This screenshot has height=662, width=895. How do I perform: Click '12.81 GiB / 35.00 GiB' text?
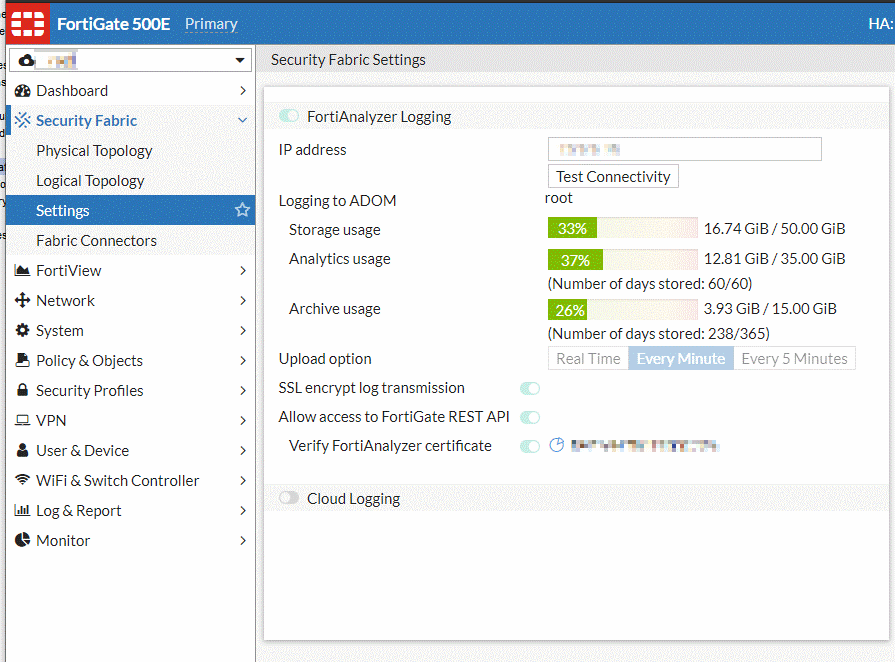click(774, 259)
